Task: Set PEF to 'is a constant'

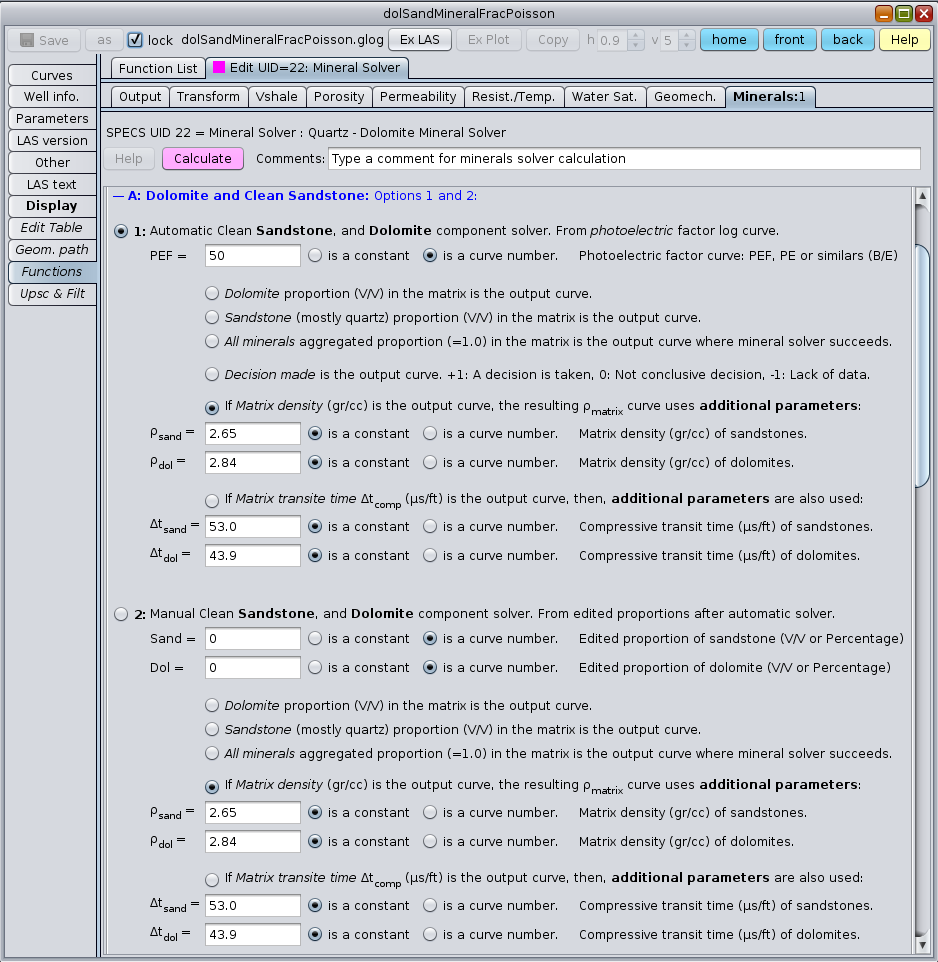Action: [x=315, y=256]
